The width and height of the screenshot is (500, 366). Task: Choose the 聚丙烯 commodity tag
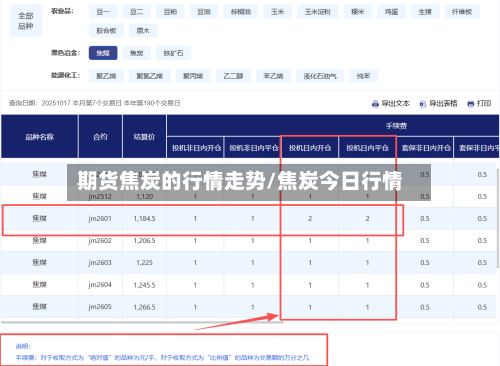coord(193,76)
